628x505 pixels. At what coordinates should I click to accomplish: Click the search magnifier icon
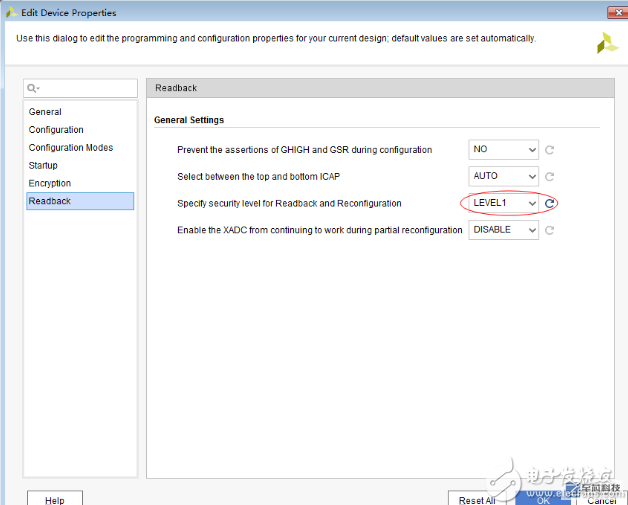tap(34, 89)
